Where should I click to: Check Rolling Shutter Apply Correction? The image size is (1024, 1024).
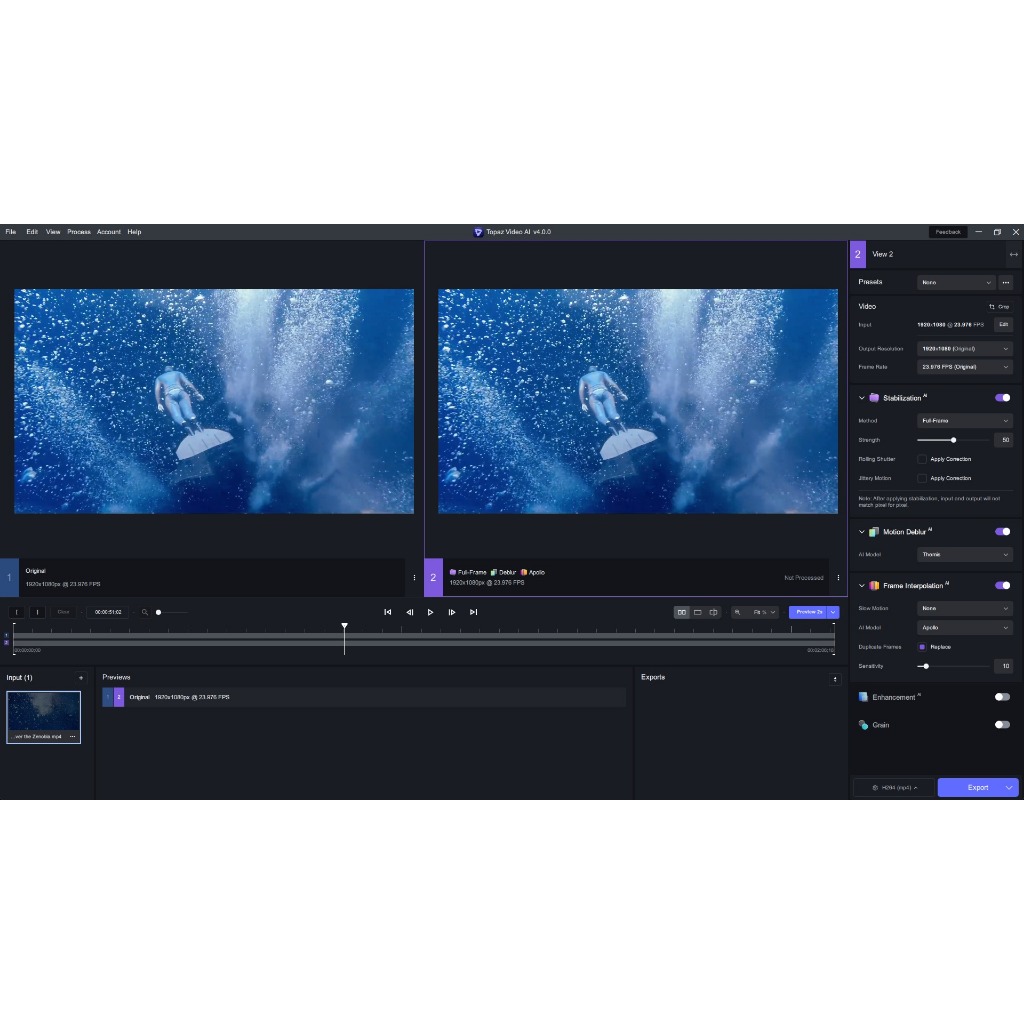click(922, 459)
